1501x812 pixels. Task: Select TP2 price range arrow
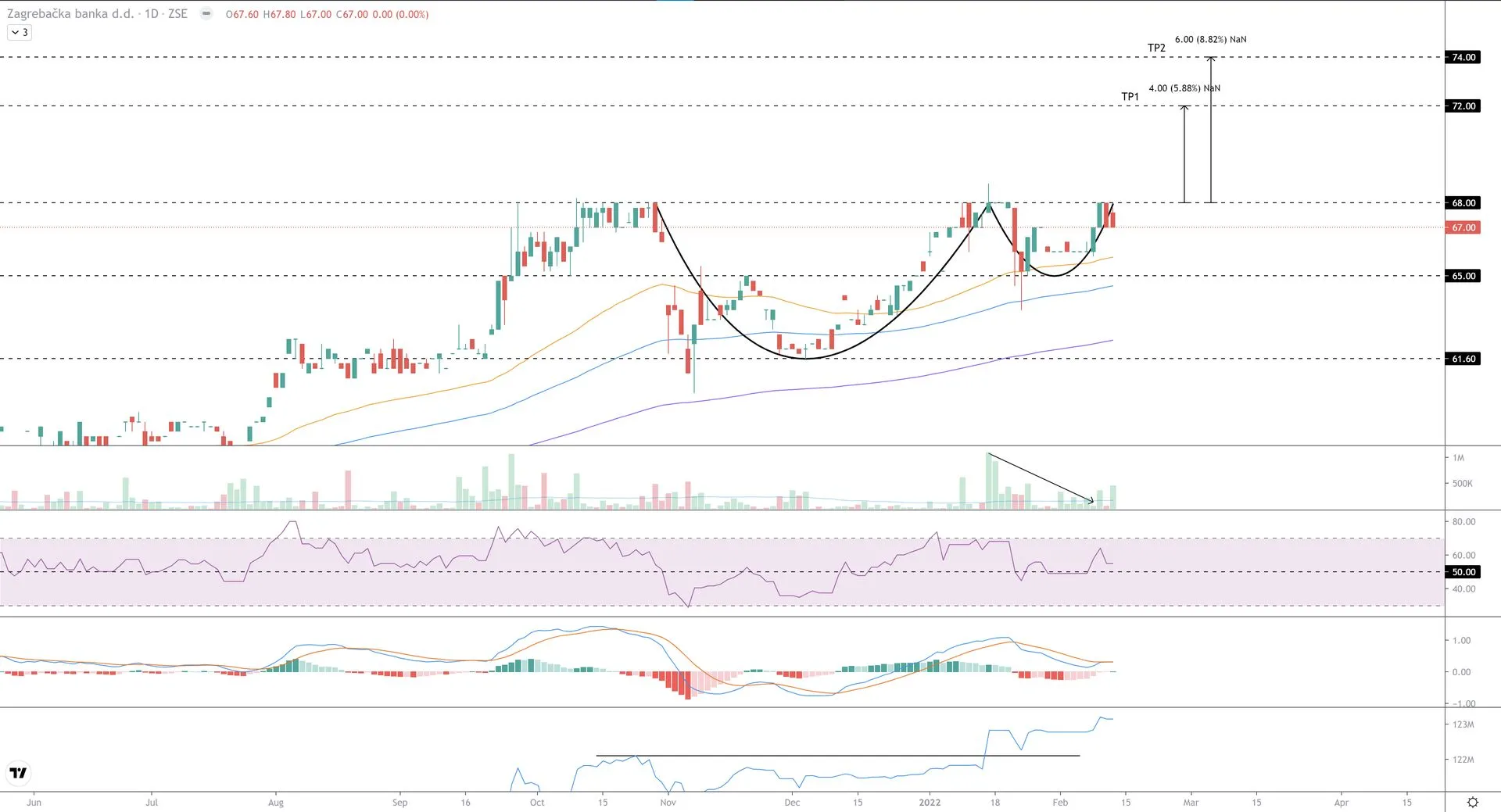pos(1211,130)
